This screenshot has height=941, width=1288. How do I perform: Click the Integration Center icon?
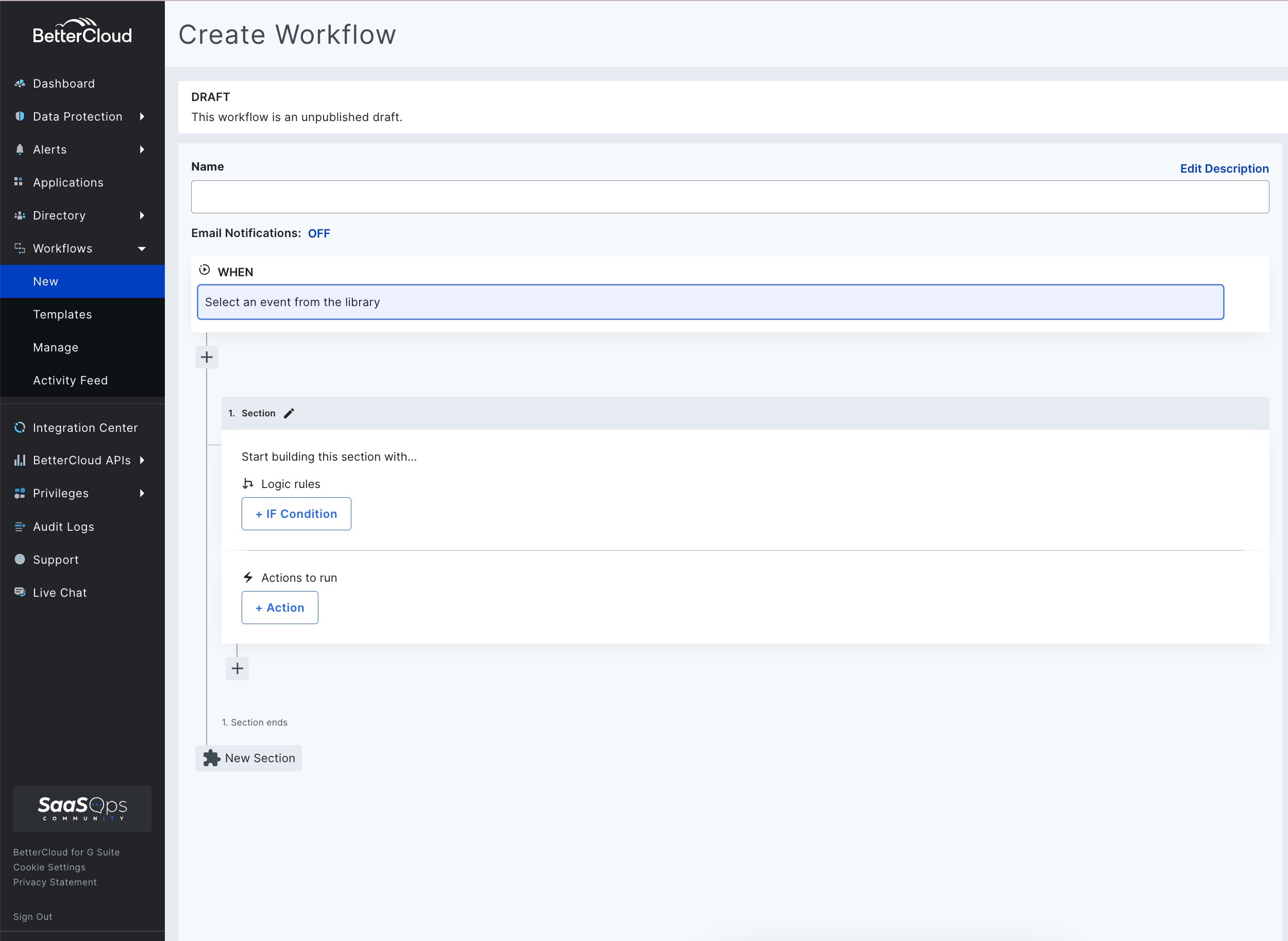pos(20,428)
